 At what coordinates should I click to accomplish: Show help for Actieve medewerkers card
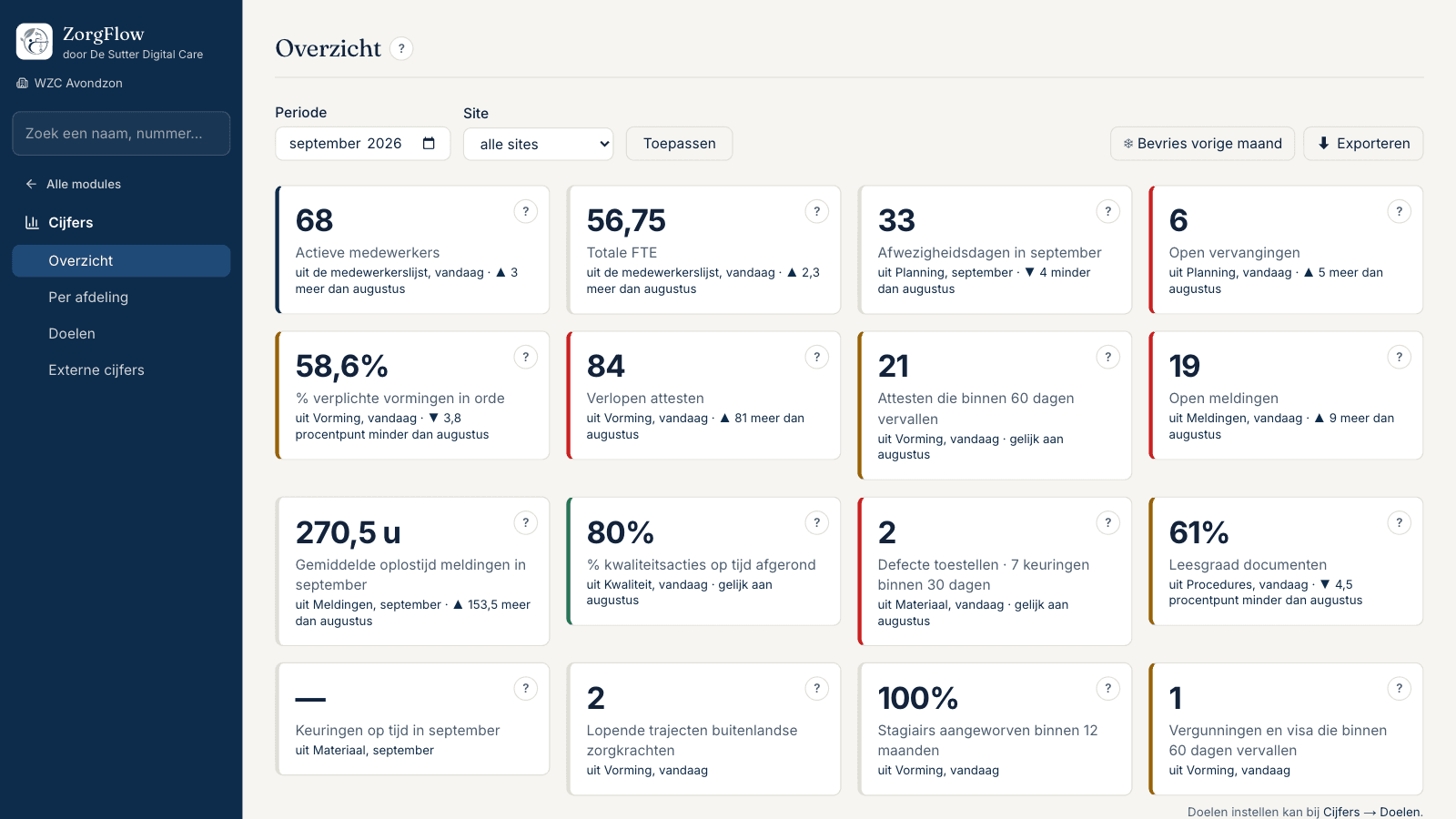point(525,211)
